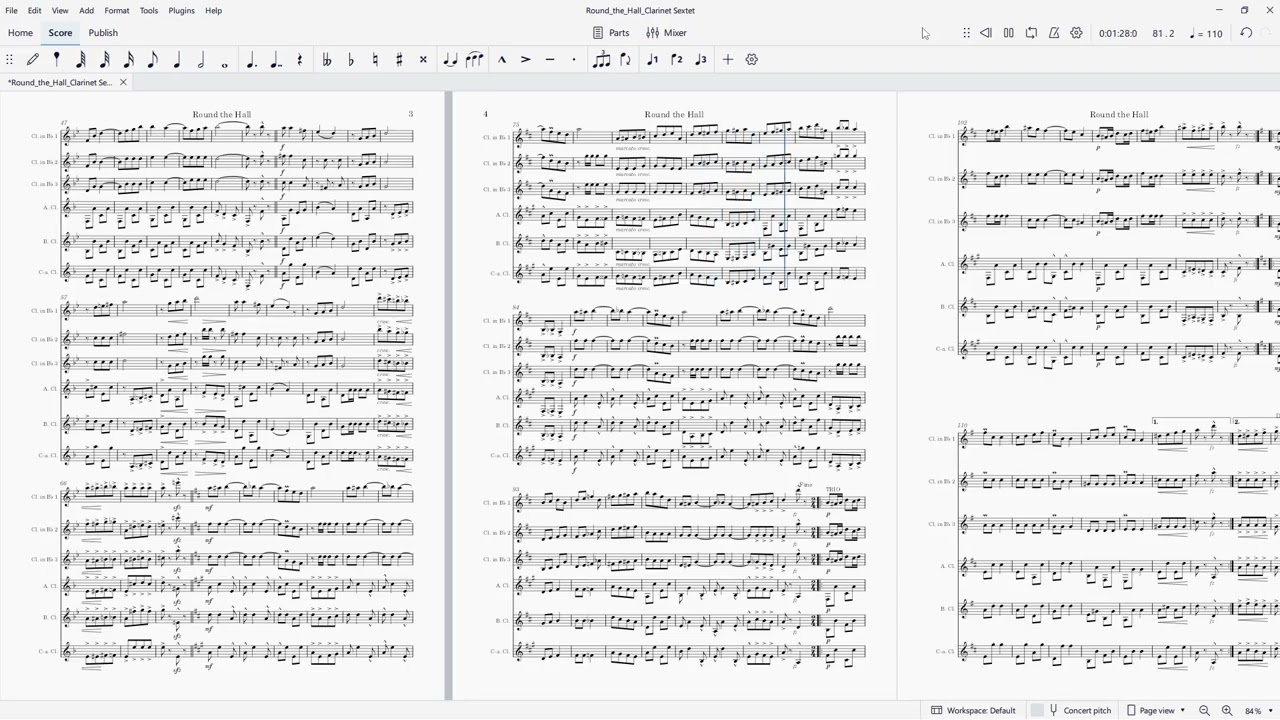This screenshot has height=720, width=1280.
Task: Toggle the sharp accidental
Action: [399, 60]
